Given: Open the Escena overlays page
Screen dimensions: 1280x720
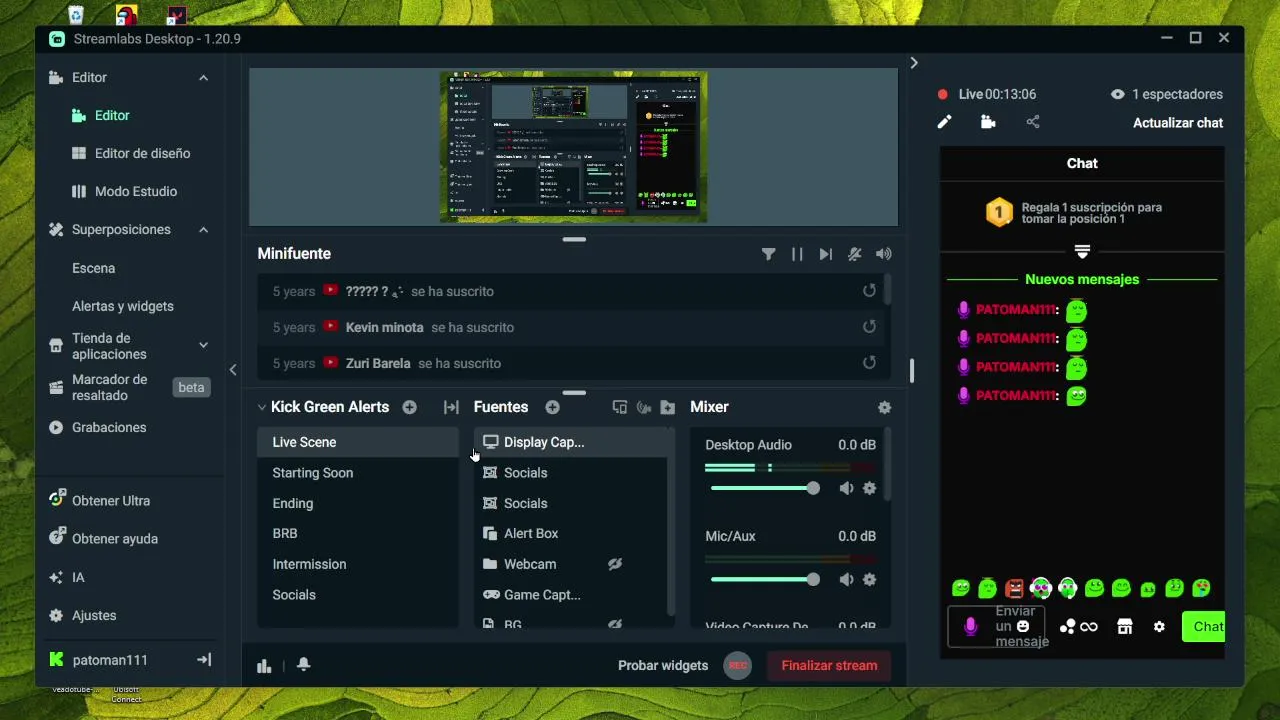Looking at the screenshot, I should tap(93, 268).
